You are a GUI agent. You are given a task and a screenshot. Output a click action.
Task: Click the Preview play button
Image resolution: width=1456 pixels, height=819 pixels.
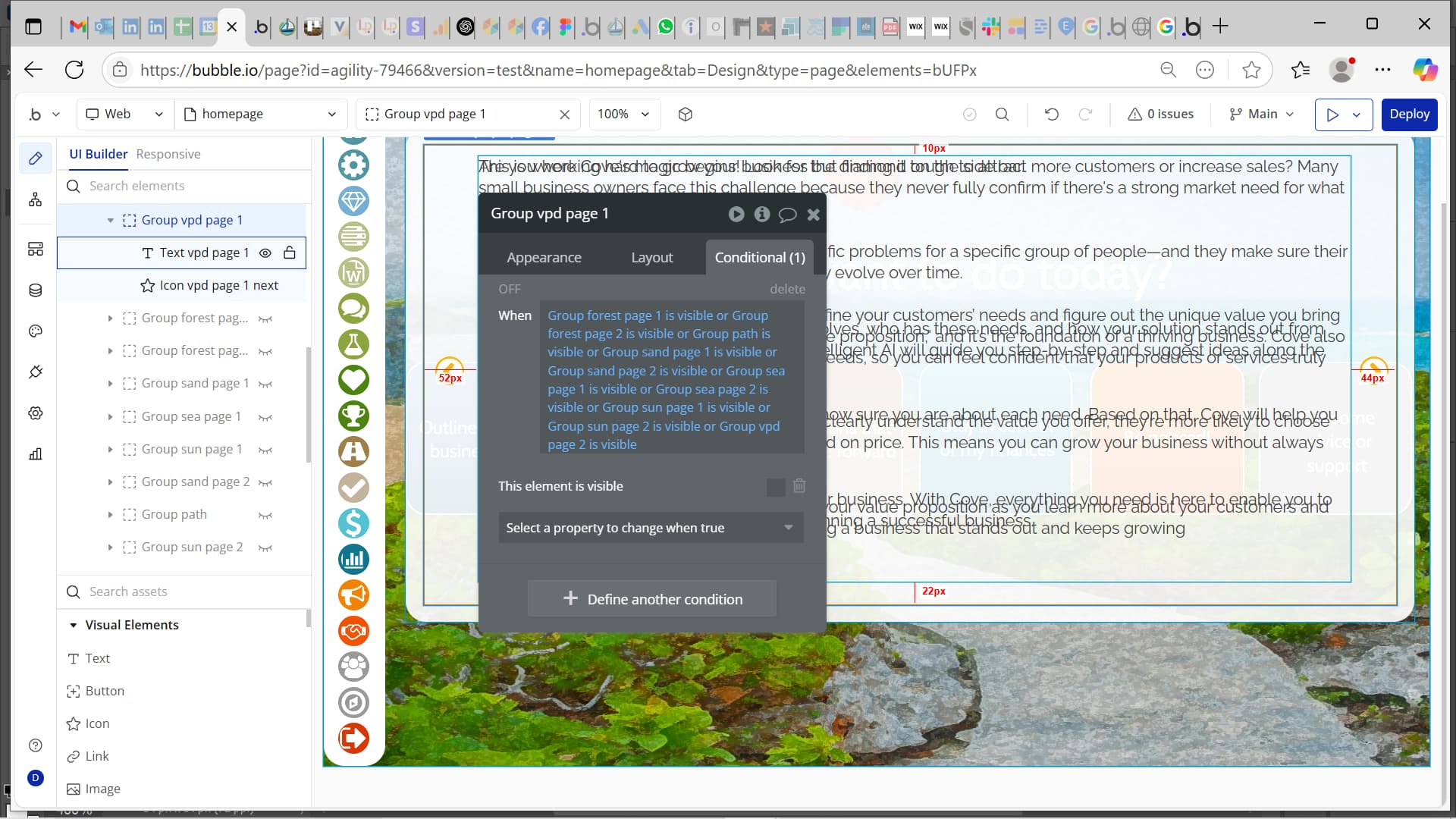coord(1332,115)
